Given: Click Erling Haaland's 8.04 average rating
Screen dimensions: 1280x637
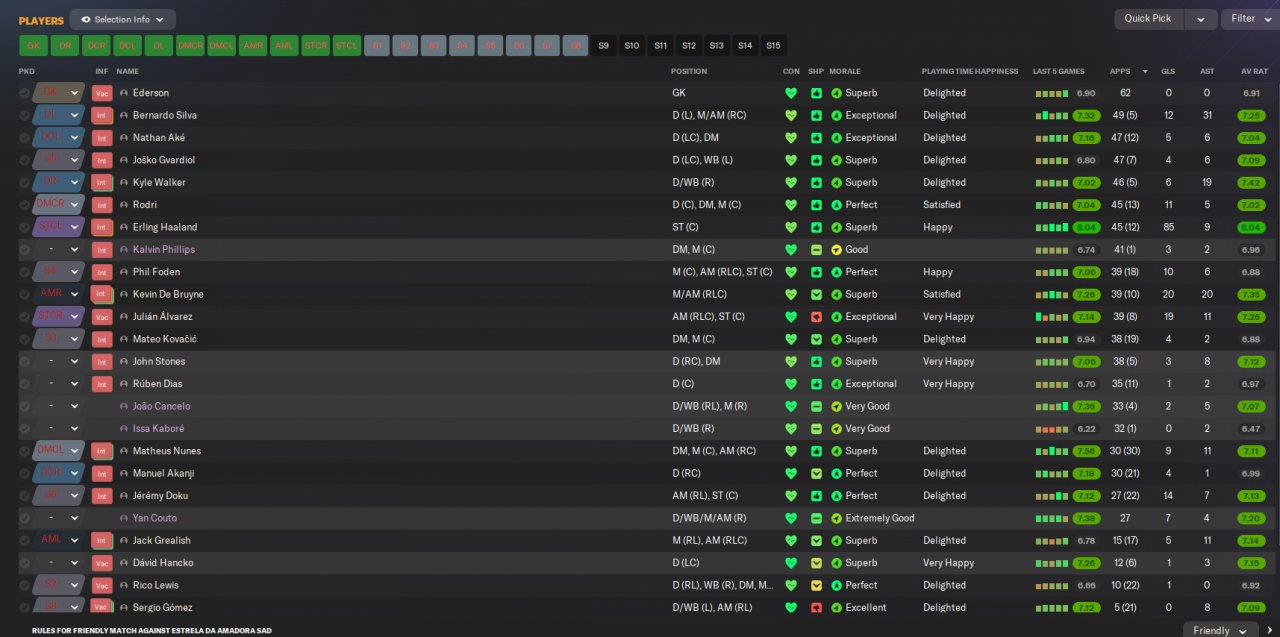Looking at the screenshot, I should [x=1251, y=227].
